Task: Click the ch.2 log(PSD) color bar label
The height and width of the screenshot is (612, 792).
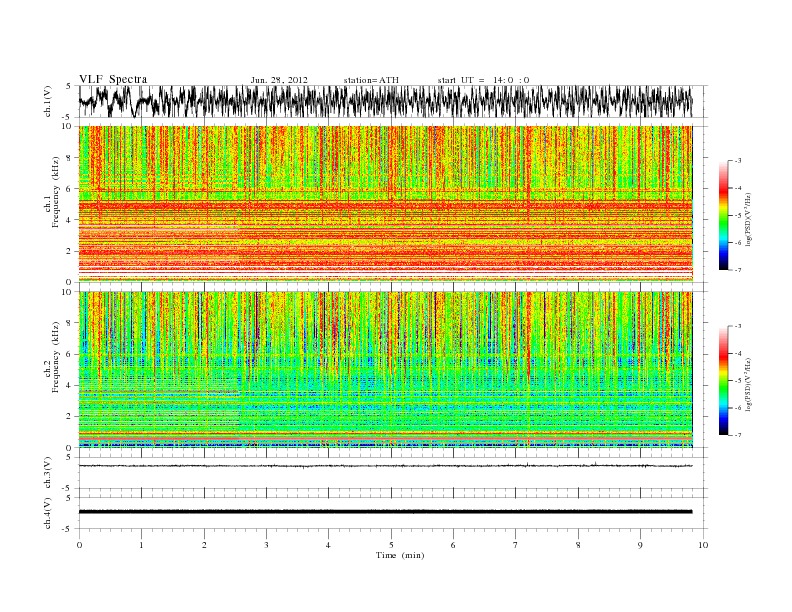Action: tap(749, 383)
